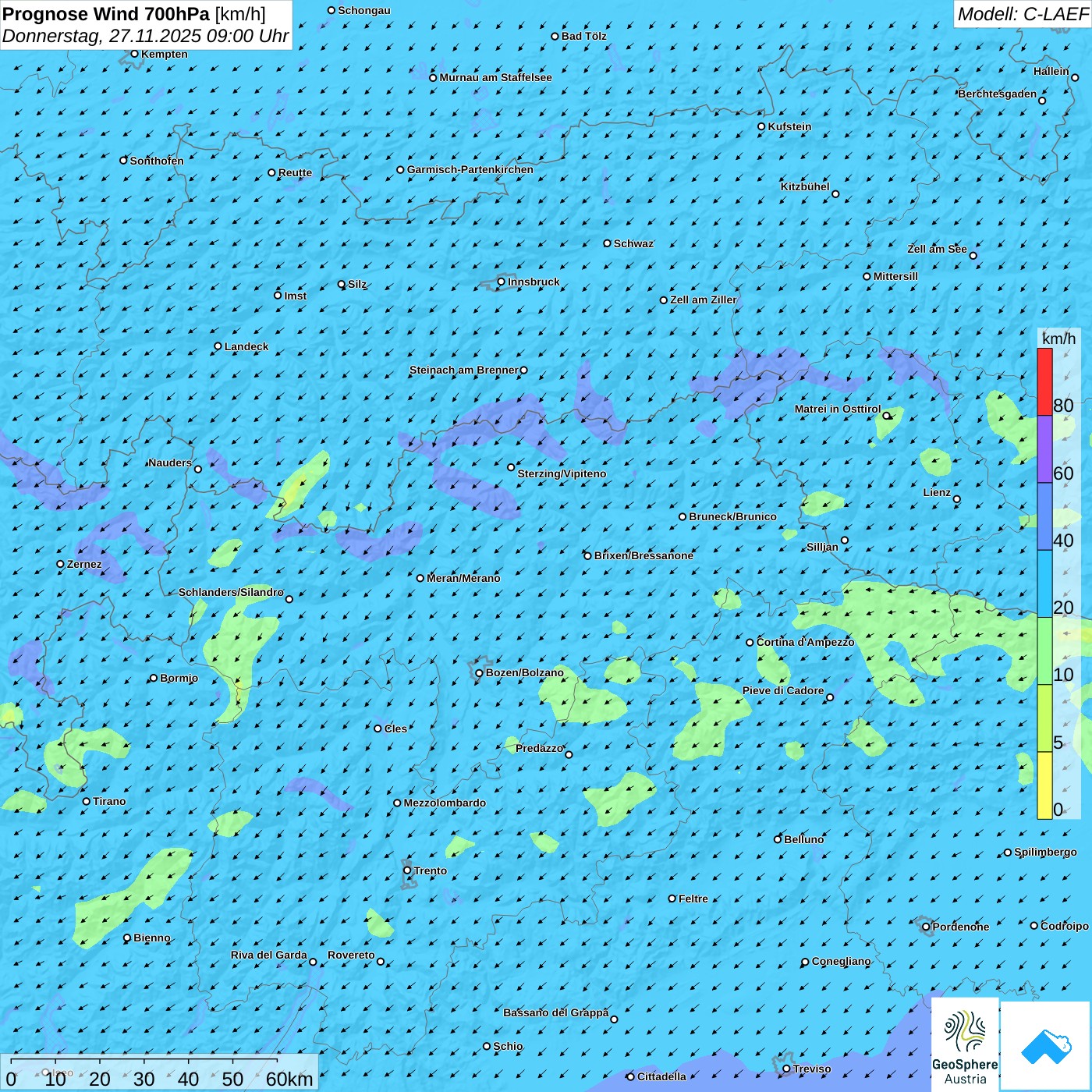Click the Kufstein location dot
Image resolution: width=1092 pixels, height=1092 pixels.
tap(762, 126)
